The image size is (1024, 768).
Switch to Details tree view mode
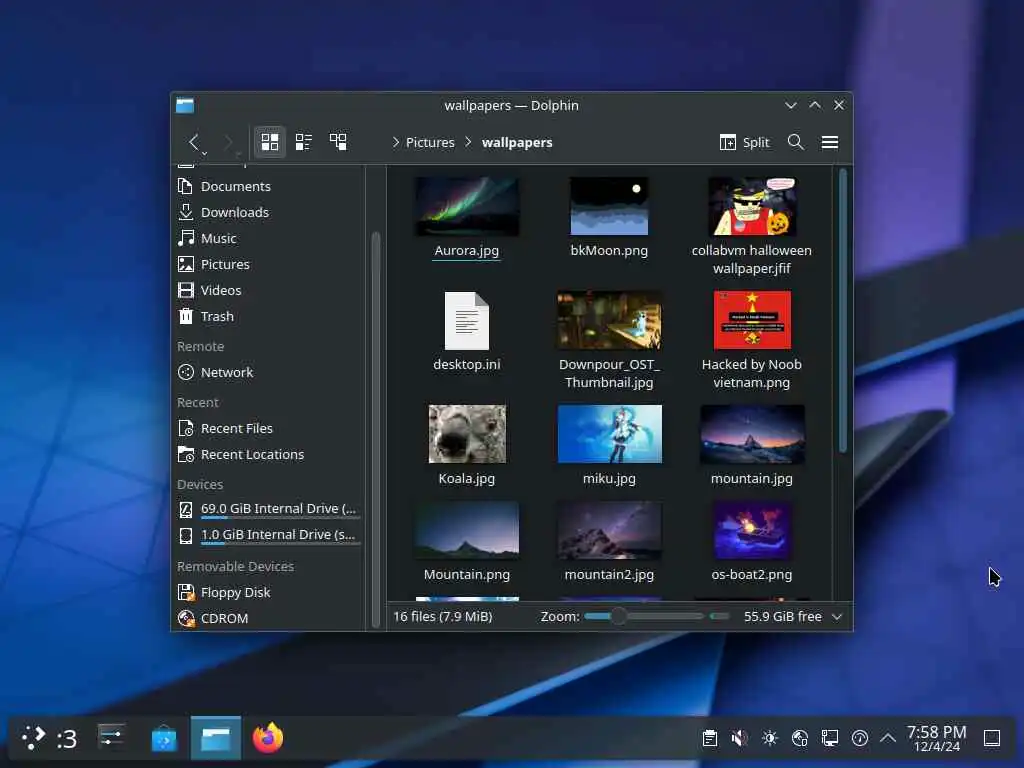click(338, 142)
